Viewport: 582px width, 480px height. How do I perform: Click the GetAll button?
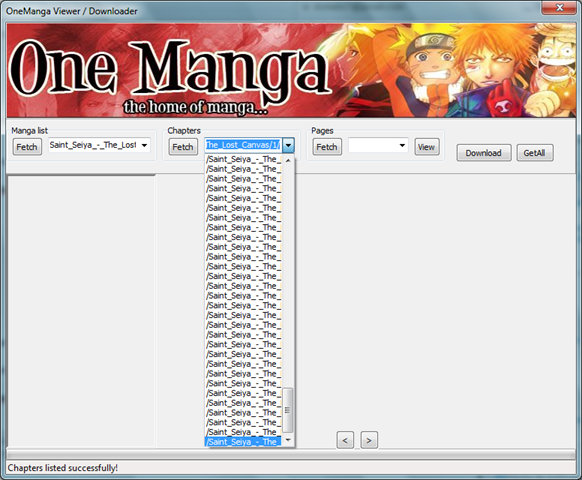[x=535, y=153]
